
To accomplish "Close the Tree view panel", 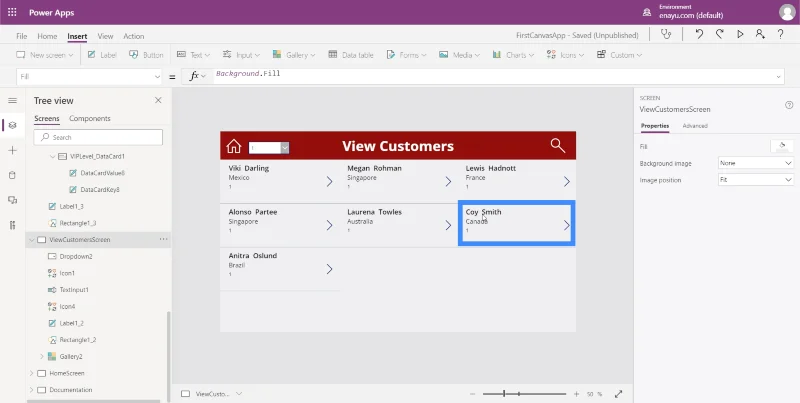I will coord(158,100).
